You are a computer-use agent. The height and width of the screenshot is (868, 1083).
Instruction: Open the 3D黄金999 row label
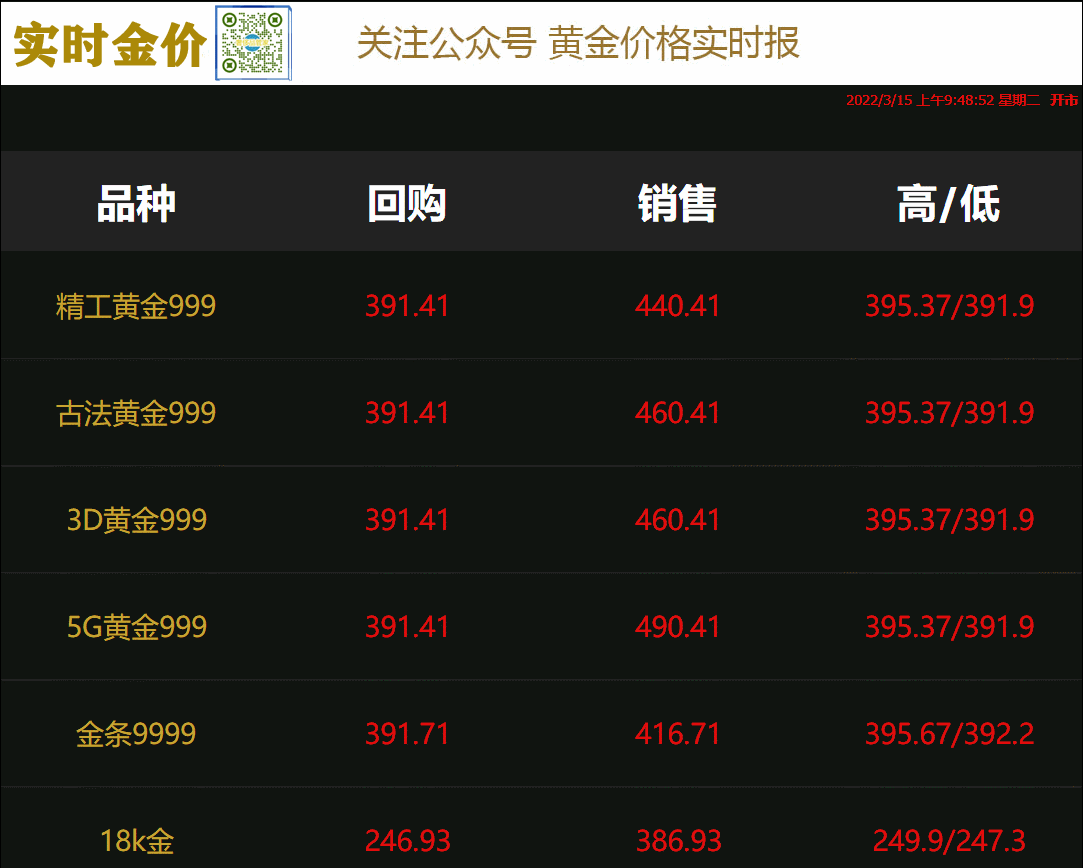coord(136,520)
